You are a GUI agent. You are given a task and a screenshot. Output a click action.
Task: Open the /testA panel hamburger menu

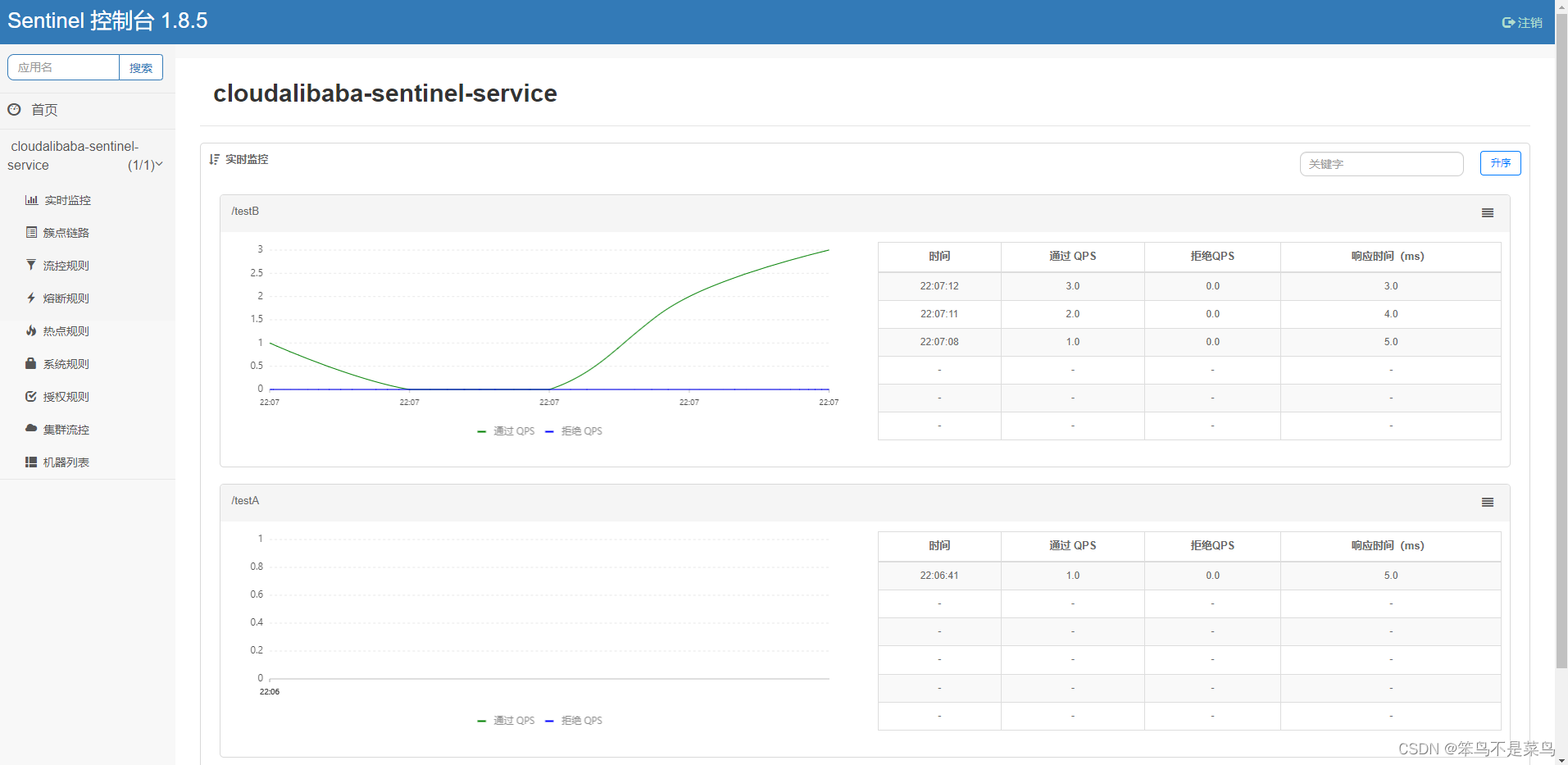[1487, 503]
